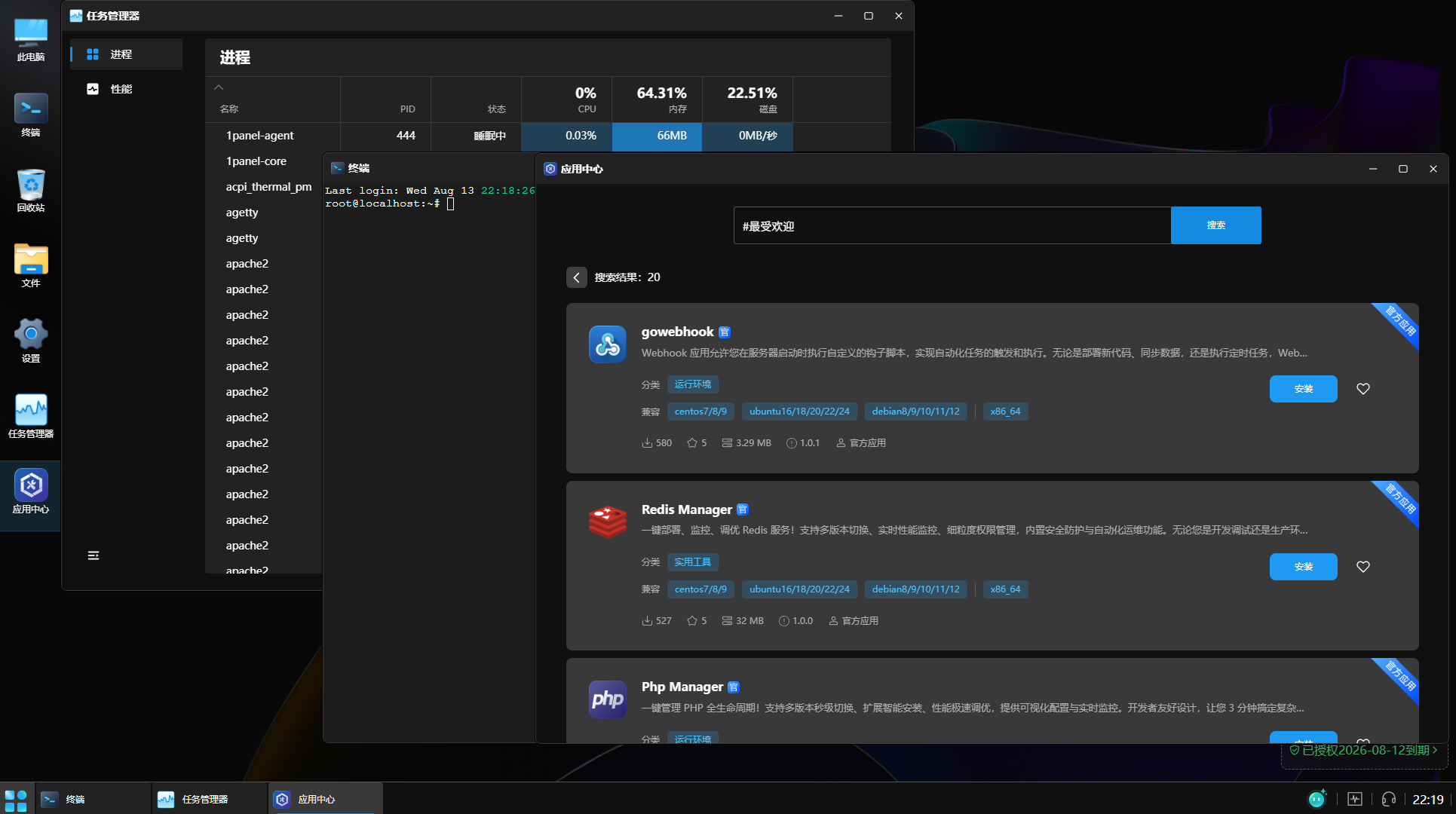
Task: Click the Php Manager app icon
Action: pos(607,699)
